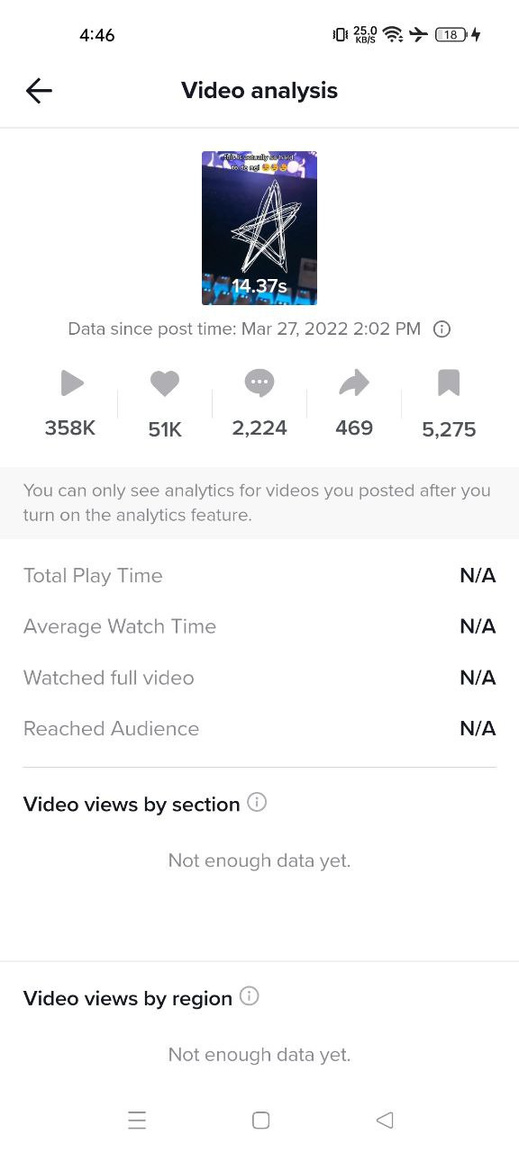Viewport: 519px width, 1152px height.
Task: Tap the play views icon
Action: [x=71, y=383]
